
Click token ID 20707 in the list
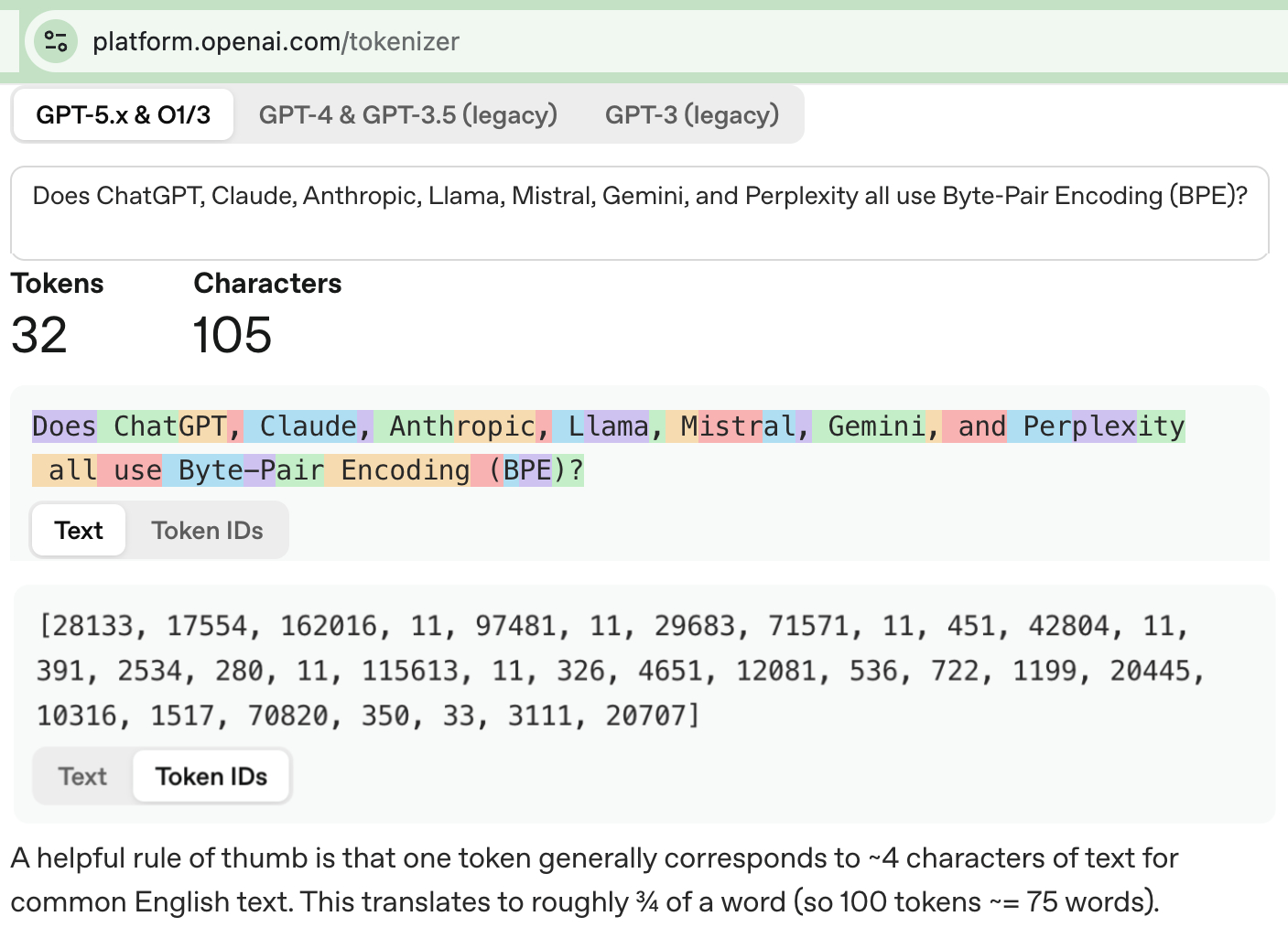[645, 716]
